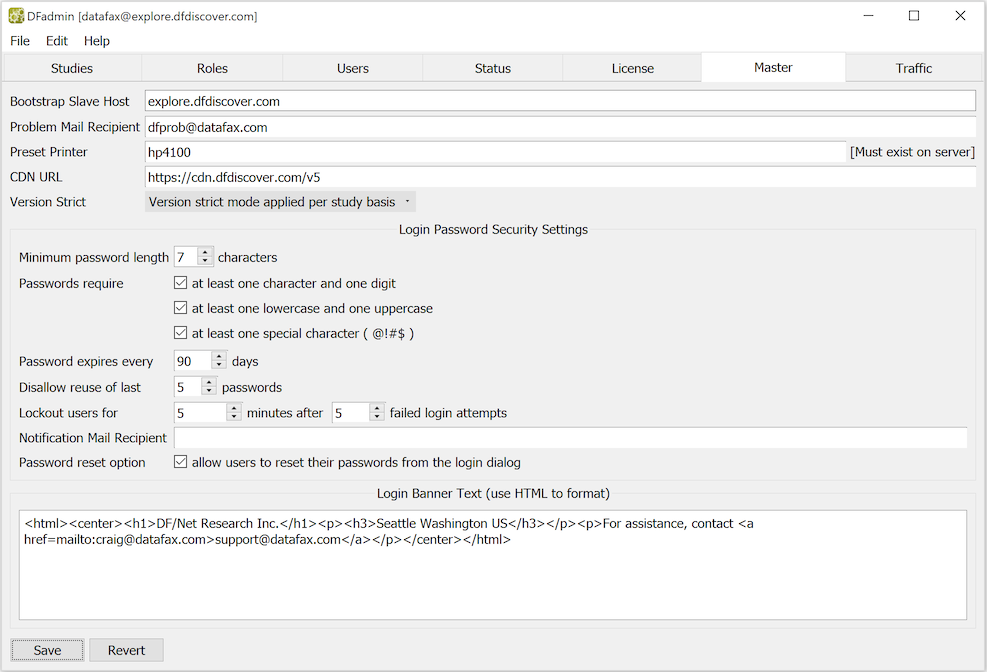Increase failed login attempts with up arrow
The height and width of the screenshot is (672, 987).
[x=377, y=408]
